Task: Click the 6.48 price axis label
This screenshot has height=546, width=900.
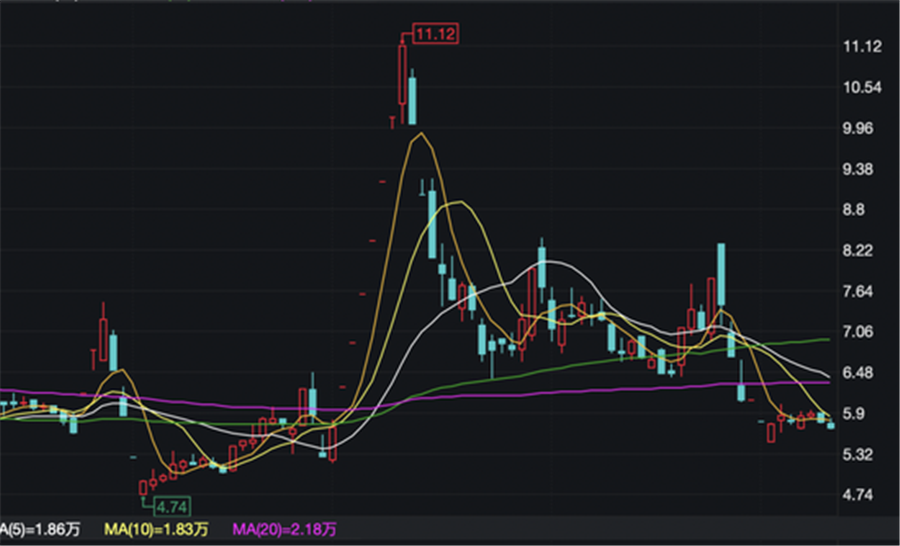Action: point(861,373)
